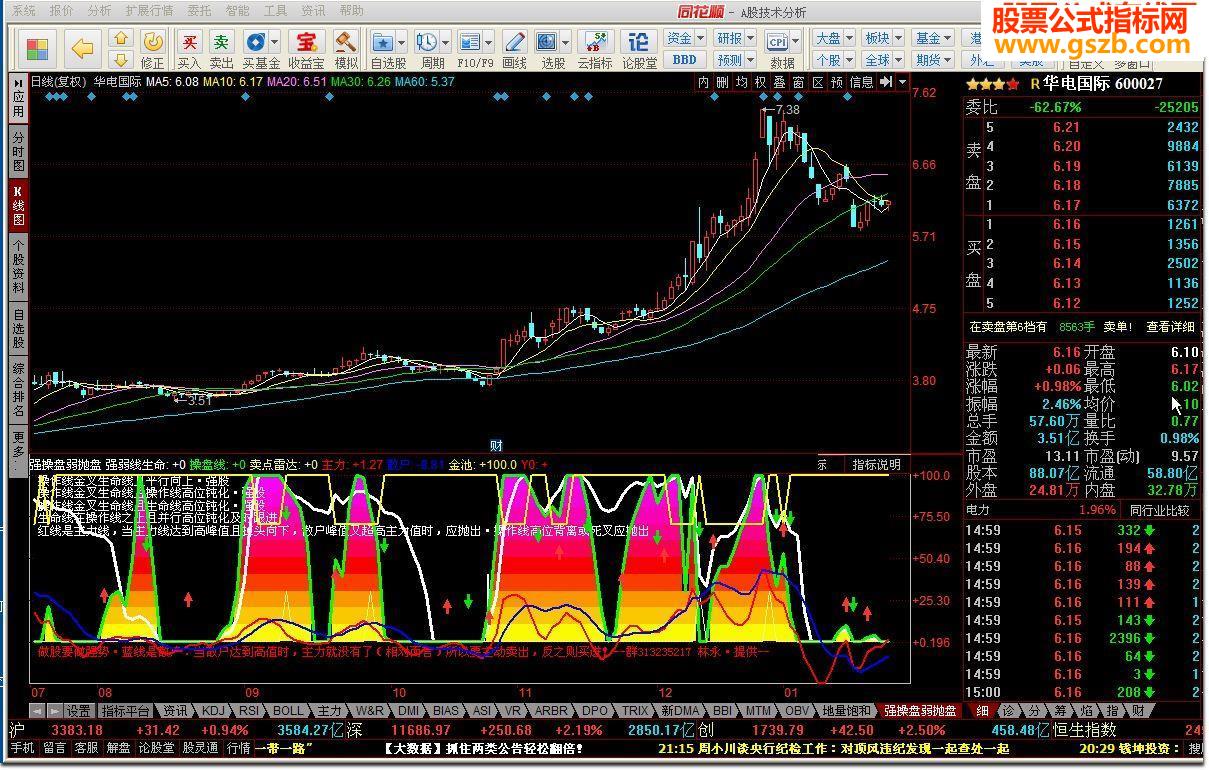Click the yellow up arrow icon

point(120,38)
